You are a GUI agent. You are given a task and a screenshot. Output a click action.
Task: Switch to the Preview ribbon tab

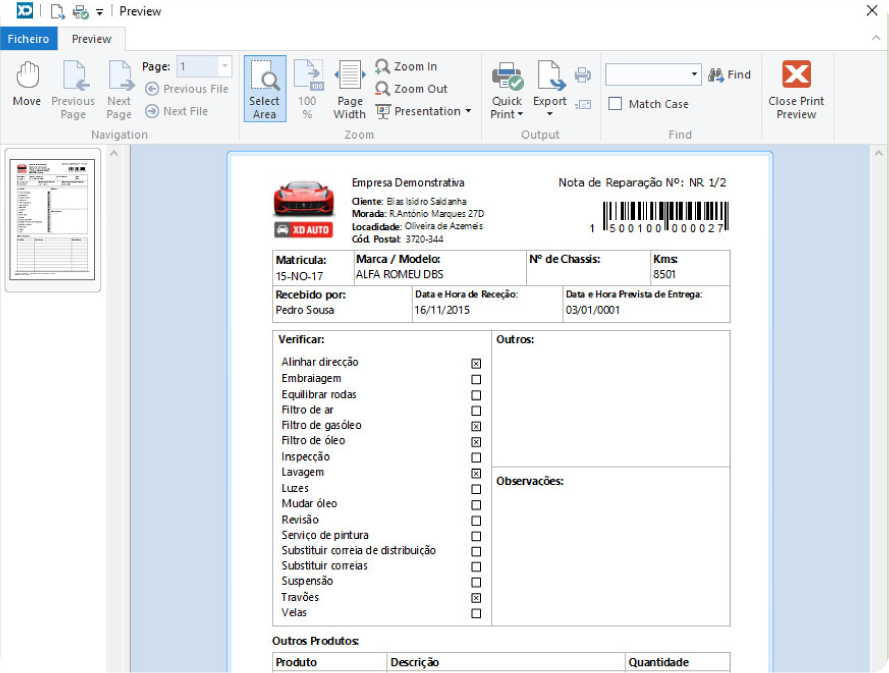pyautogui.click(x=91, y=39)
